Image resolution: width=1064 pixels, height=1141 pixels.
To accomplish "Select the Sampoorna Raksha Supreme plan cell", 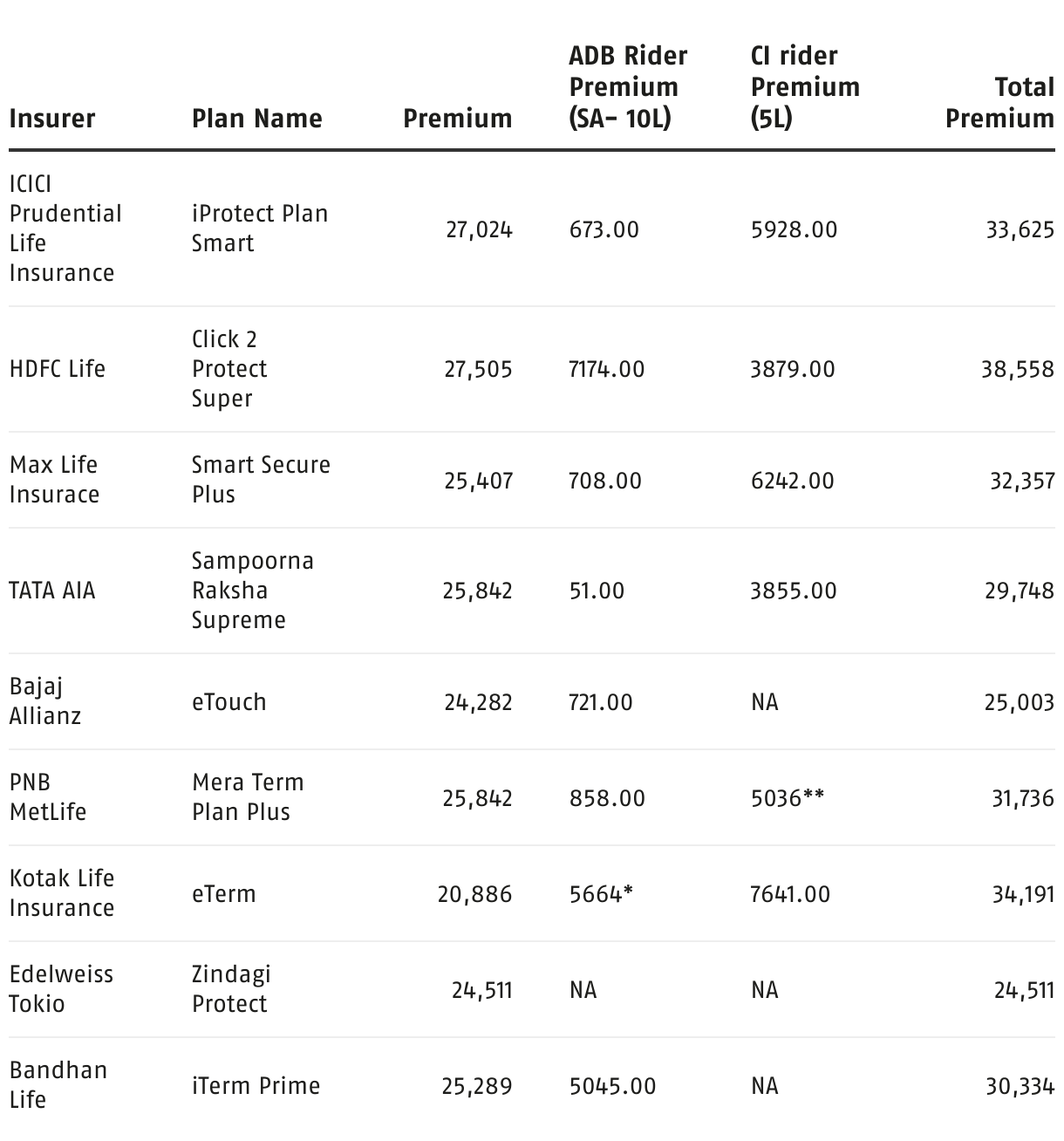I will click(x=252, y=591).
